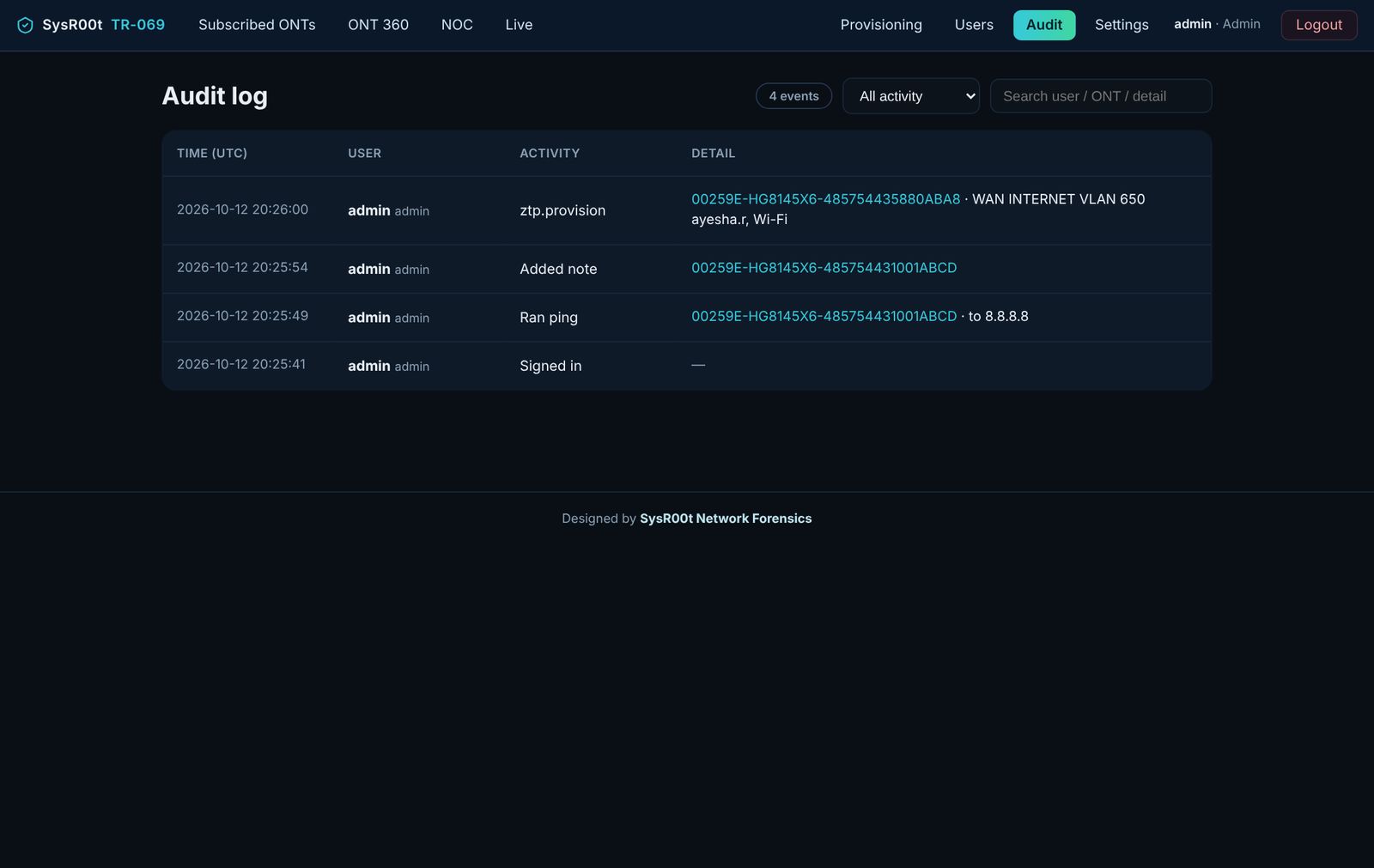Select the Ran ping activity cell
Image resolution: width=1374 pixels, height=868 pixels.
[549, 318]
